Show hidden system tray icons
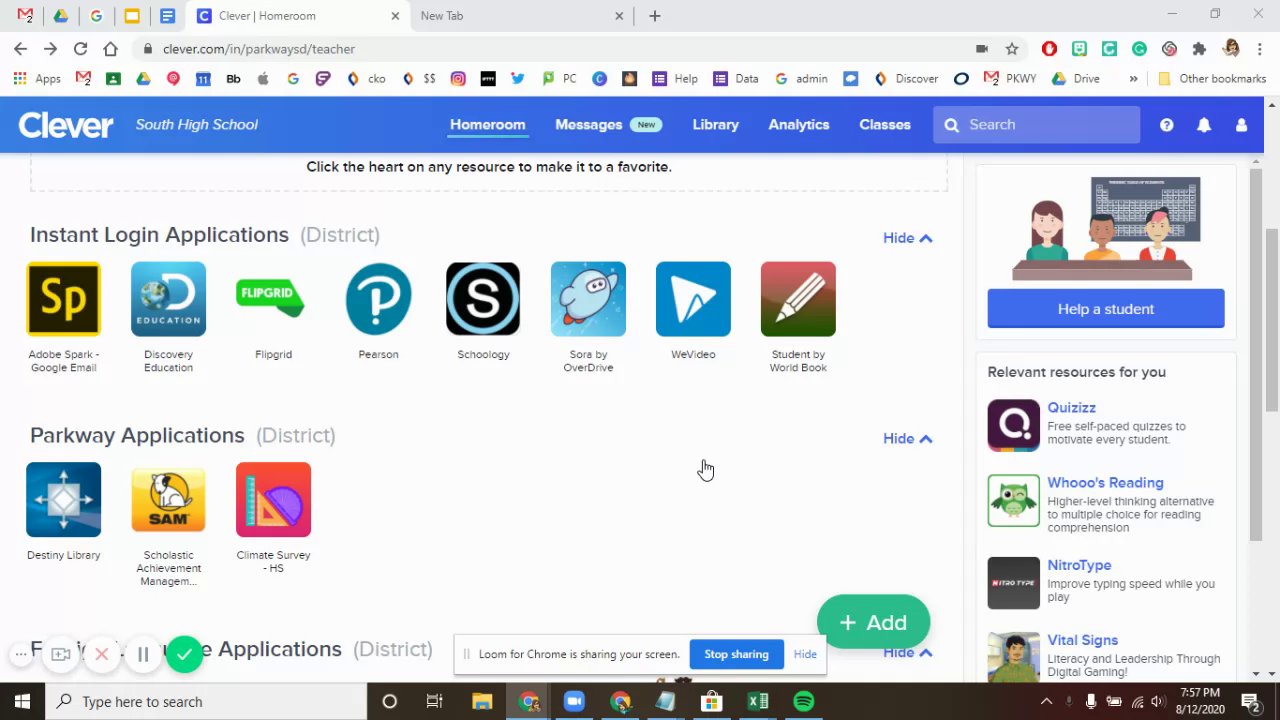The width and height of the screenshot is (1280, 720). (x=1047, y=701)
